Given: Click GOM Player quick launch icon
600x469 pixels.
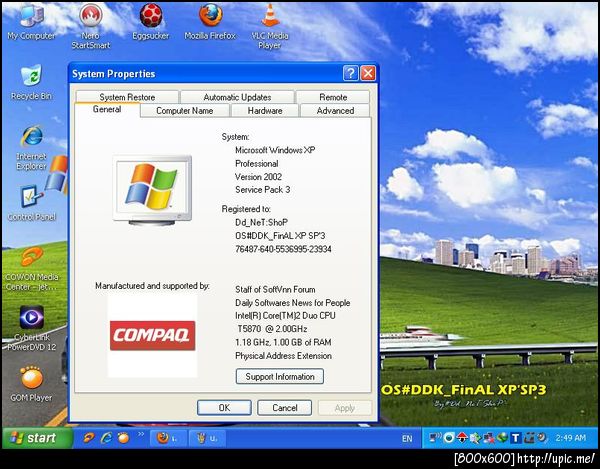Looking at the screenshot, I should (123, 438).
